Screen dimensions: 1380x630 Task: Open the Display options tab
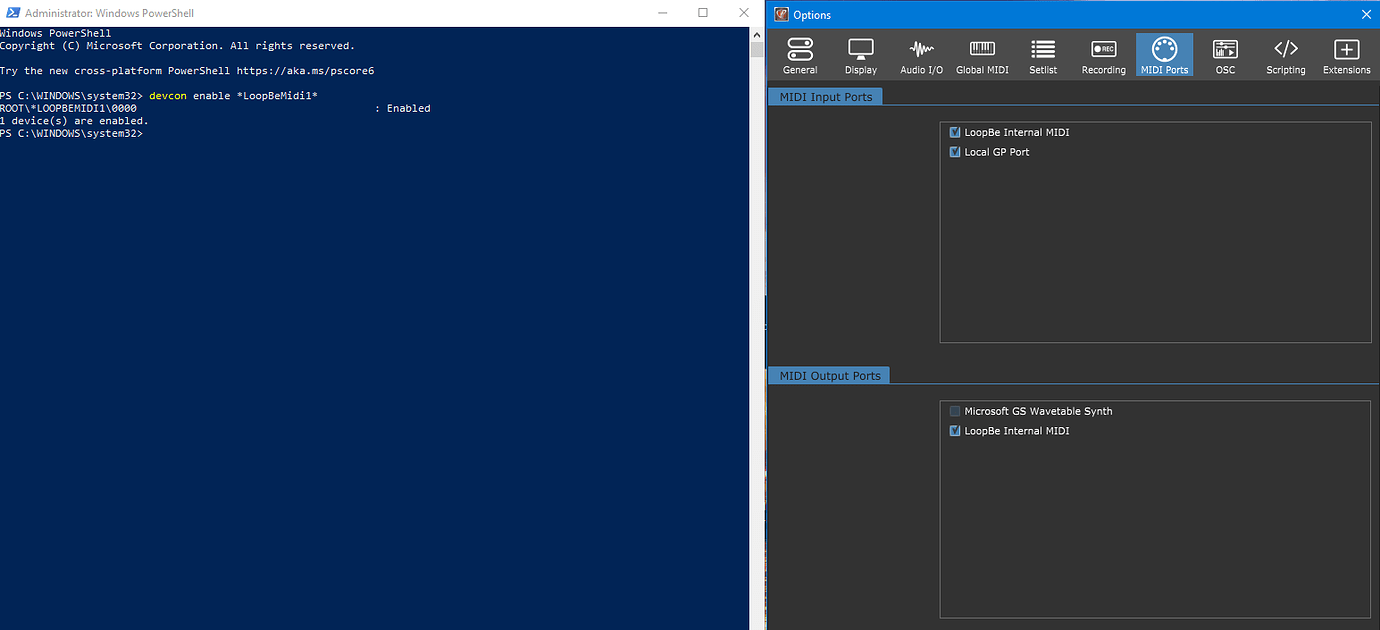coord(860,56)
